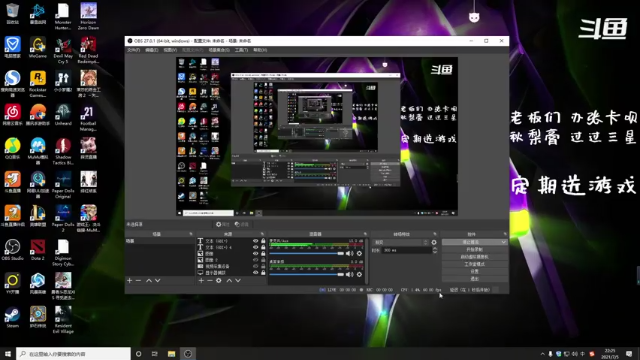Move the selected scene down in the scenes toolbar

tap(158, 280)
